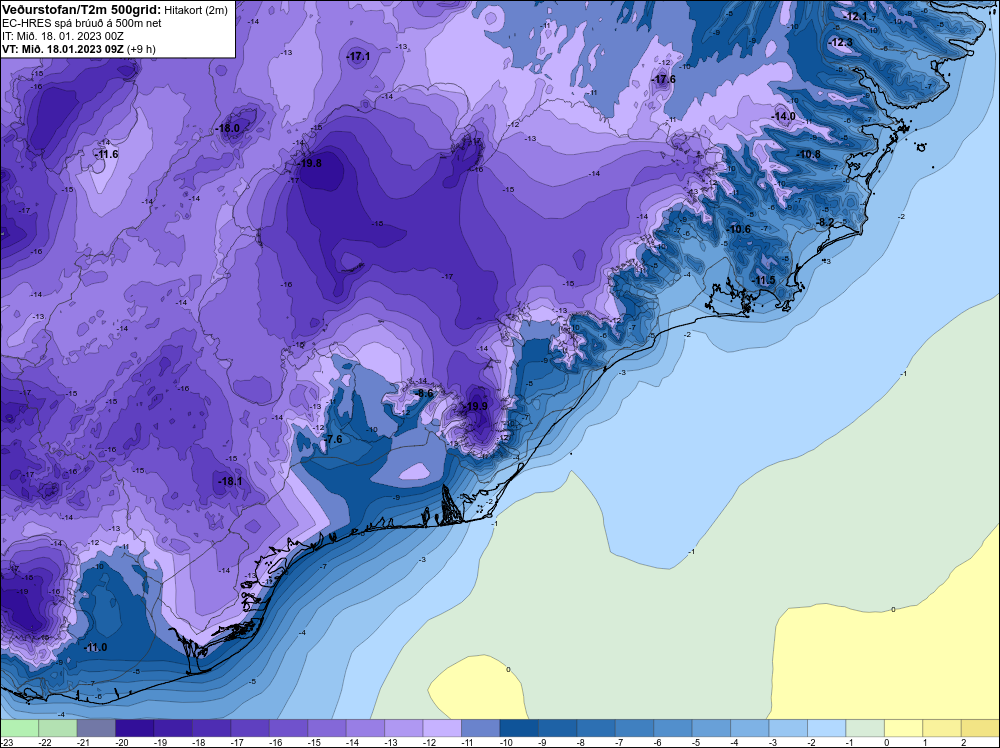
Task: Click the bold -10.8 temperature label
Action: [809, 154]
